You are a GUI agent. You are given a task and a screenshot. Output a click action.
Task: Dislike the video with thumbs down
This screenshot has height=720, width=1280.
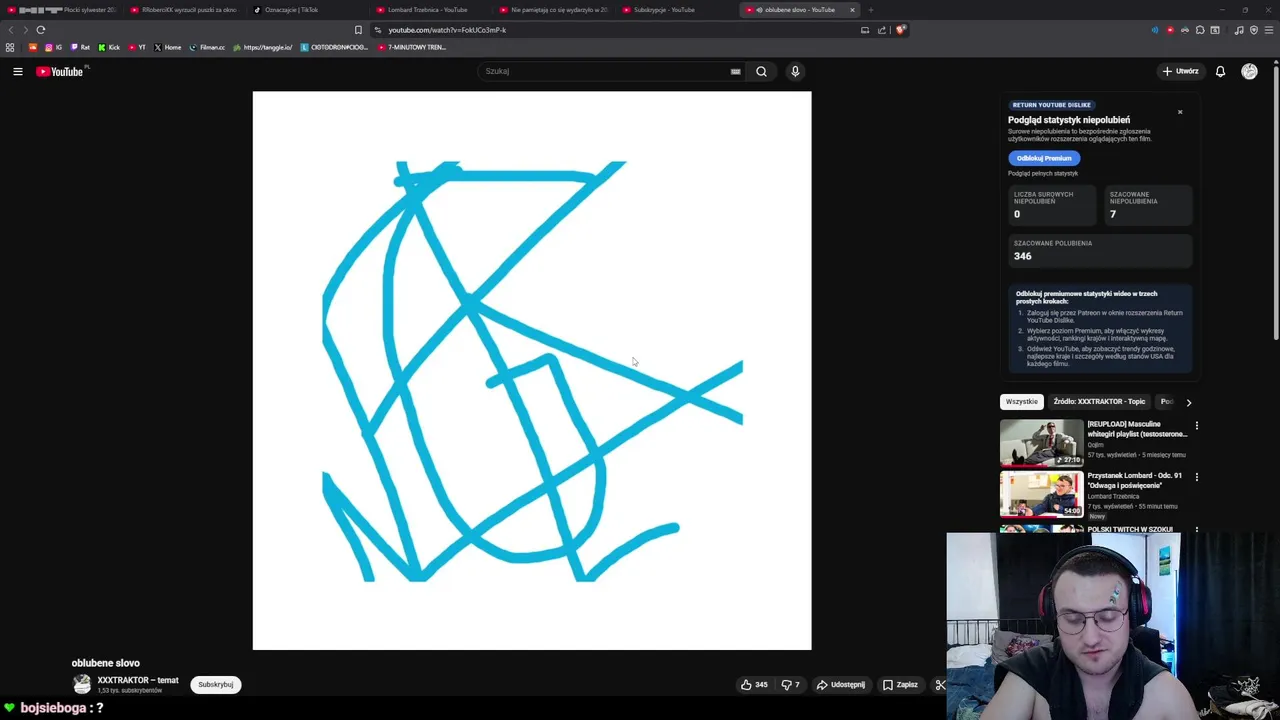tap(791, 685)
